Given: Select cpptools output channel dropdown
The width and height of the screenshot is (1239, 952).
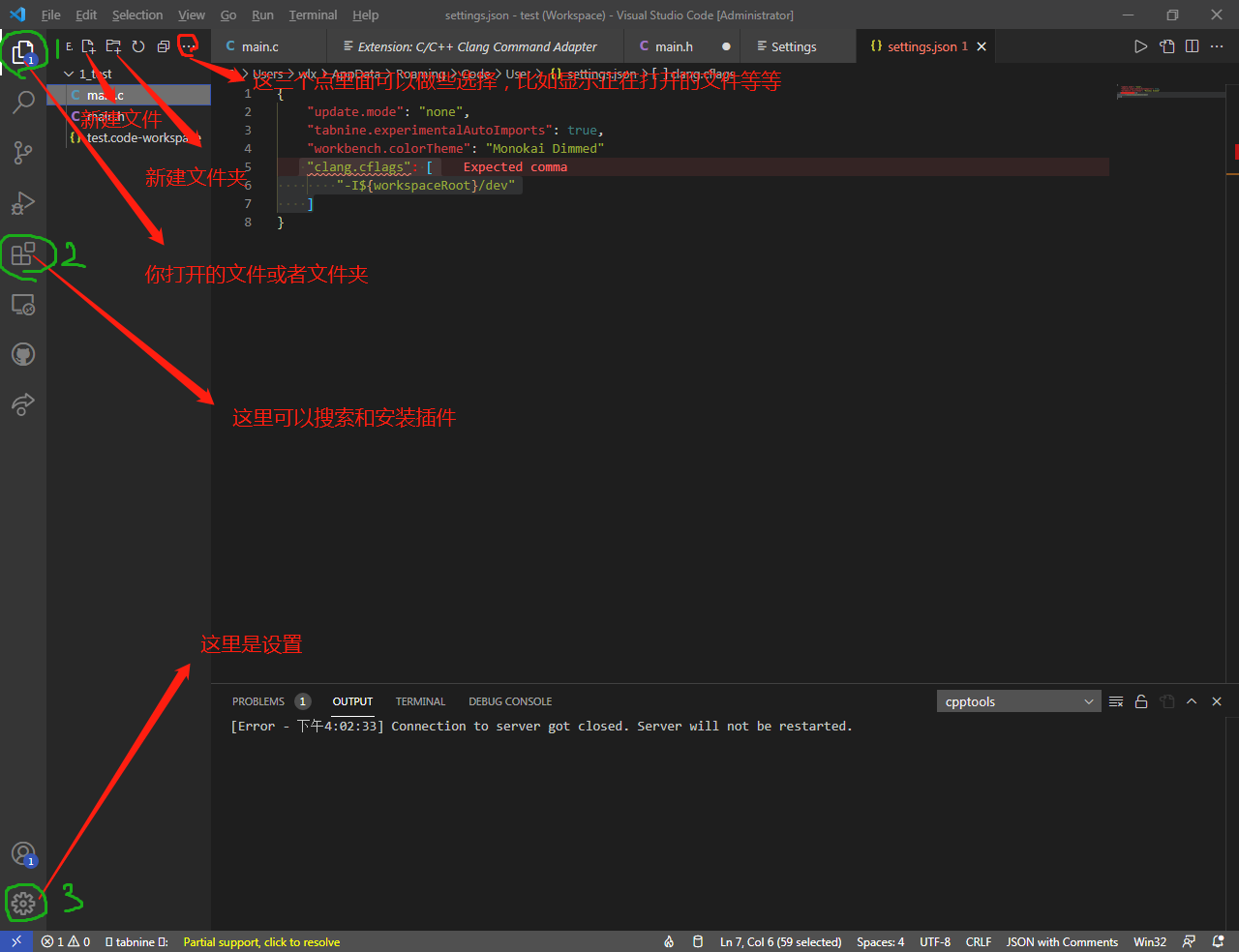Looking at the screenshot, I should (1018, 701).
